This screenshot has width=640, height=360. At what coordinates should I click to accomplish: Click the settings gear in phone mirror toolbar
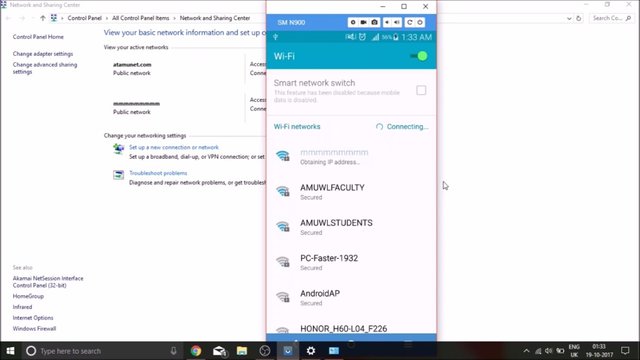[353, 22]
